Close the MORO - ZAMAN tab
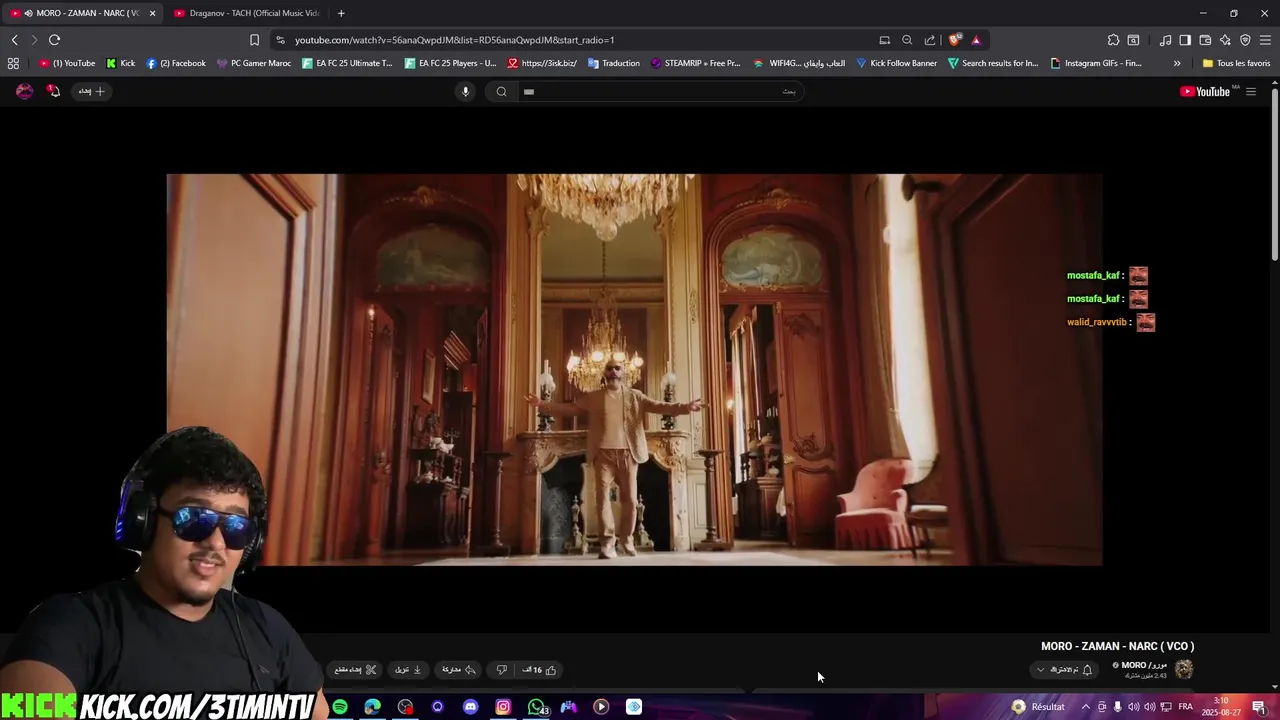The image size is (1280, 720). click(153, 13)
